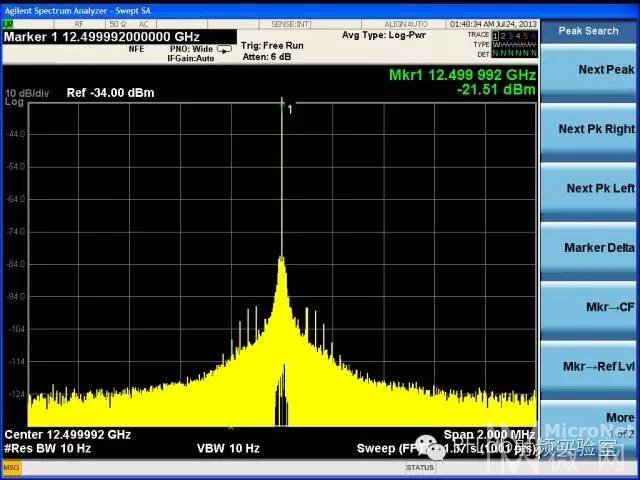Click Center 12.499992 GHz readout
The image size is (640, 480).
click(68, 435)
